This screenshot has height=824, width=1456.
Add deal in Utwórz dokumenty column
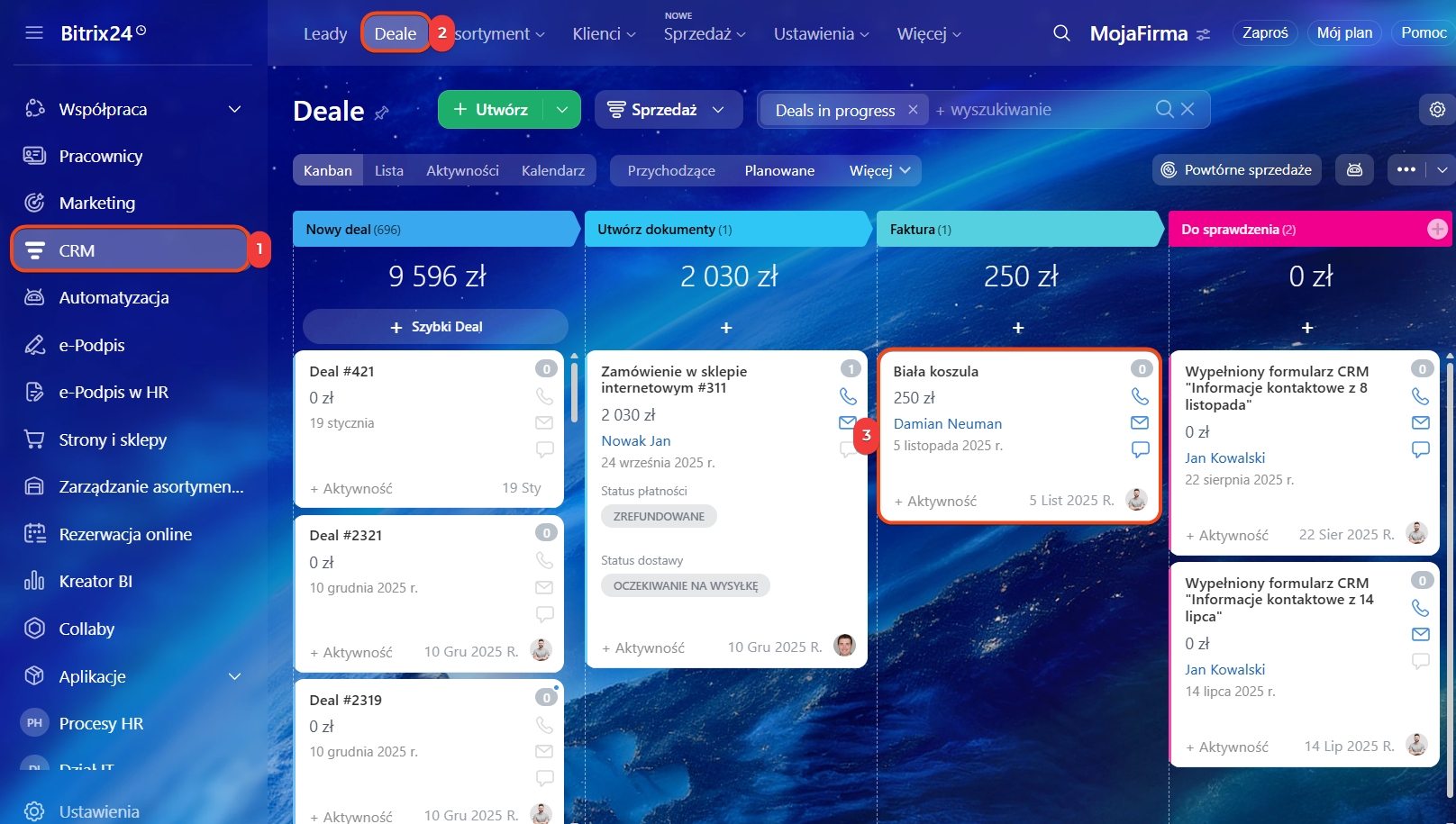726,328
